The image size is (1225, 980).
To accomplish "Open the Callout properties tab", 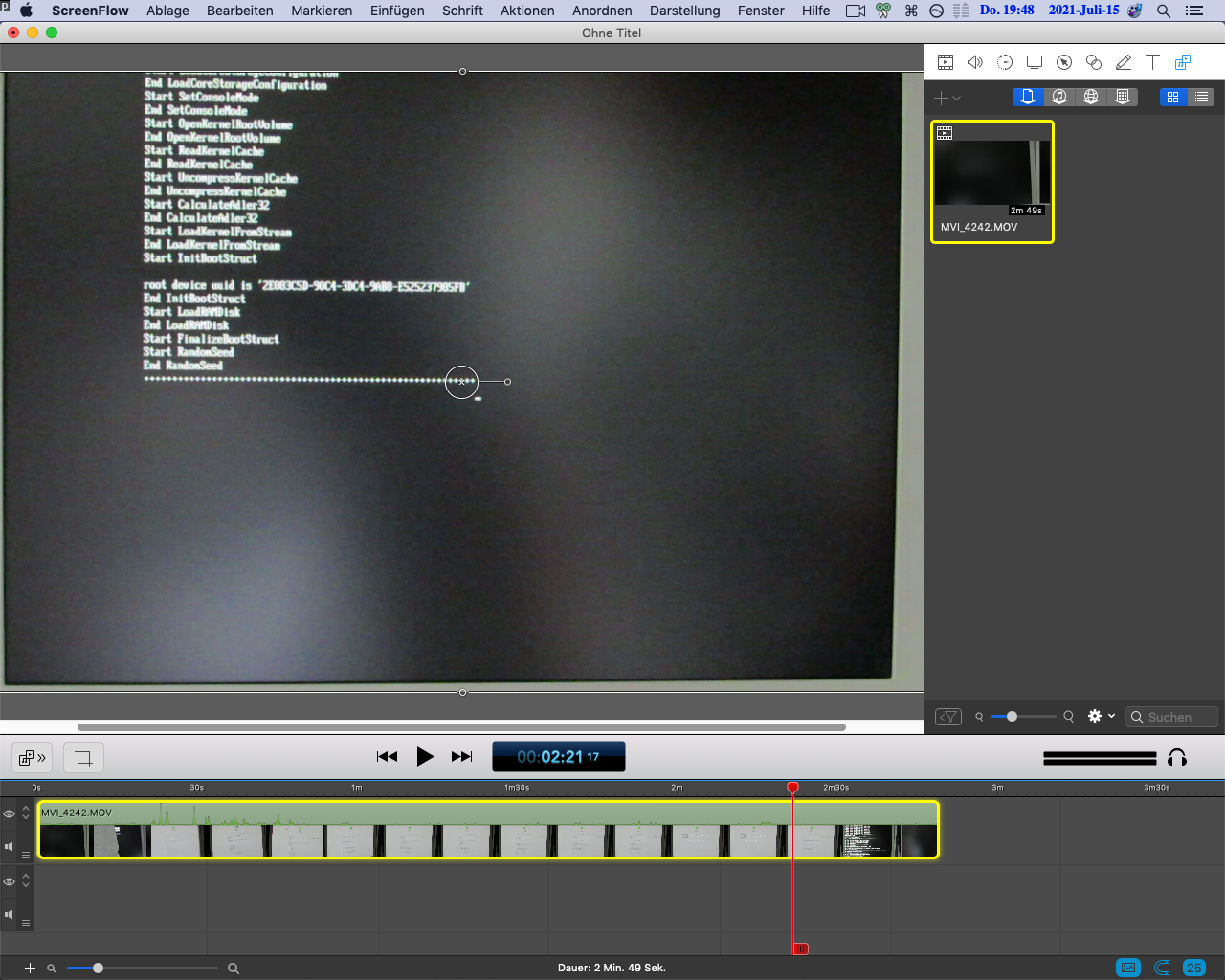I will 1064,62.
